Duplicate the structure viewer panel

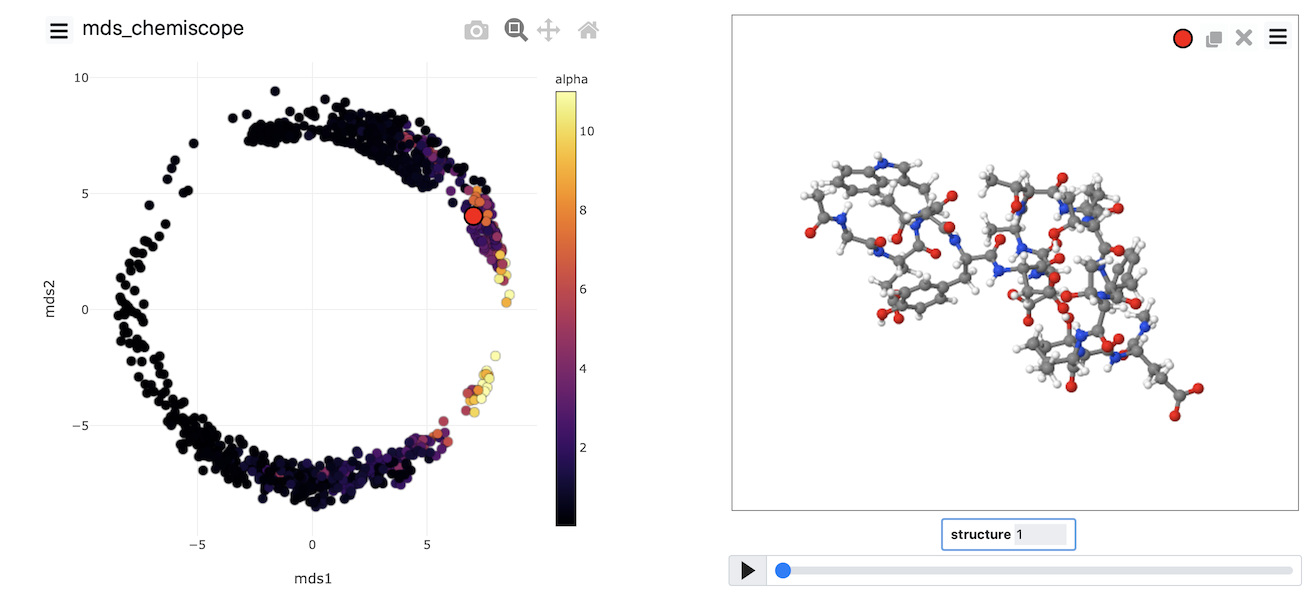(1213, 37)
